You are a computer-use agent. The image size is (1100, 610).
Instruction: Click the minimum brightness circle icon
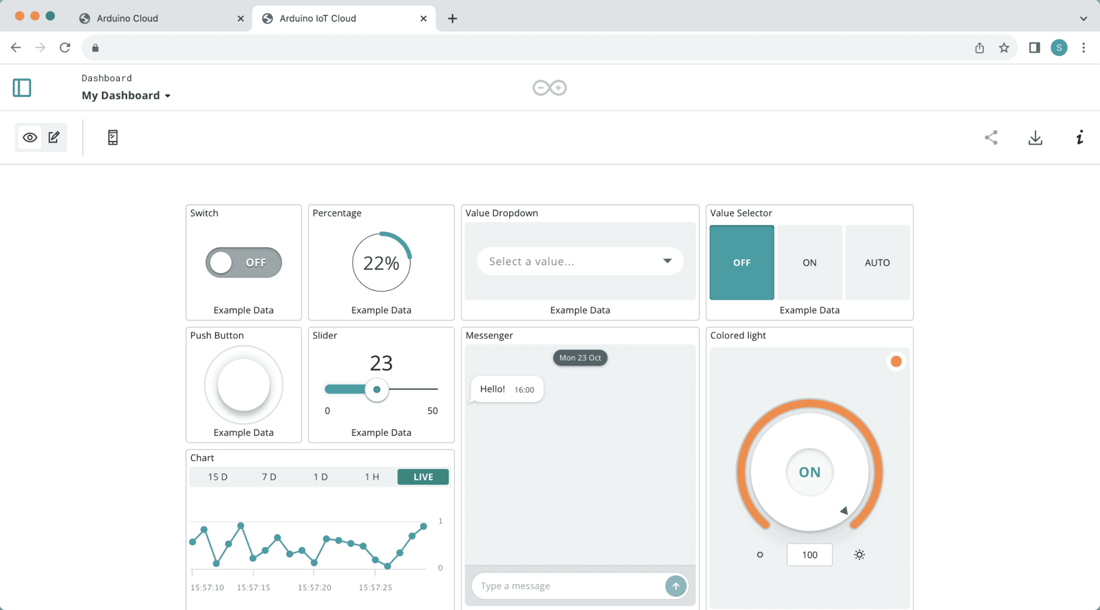coord(760,555)
